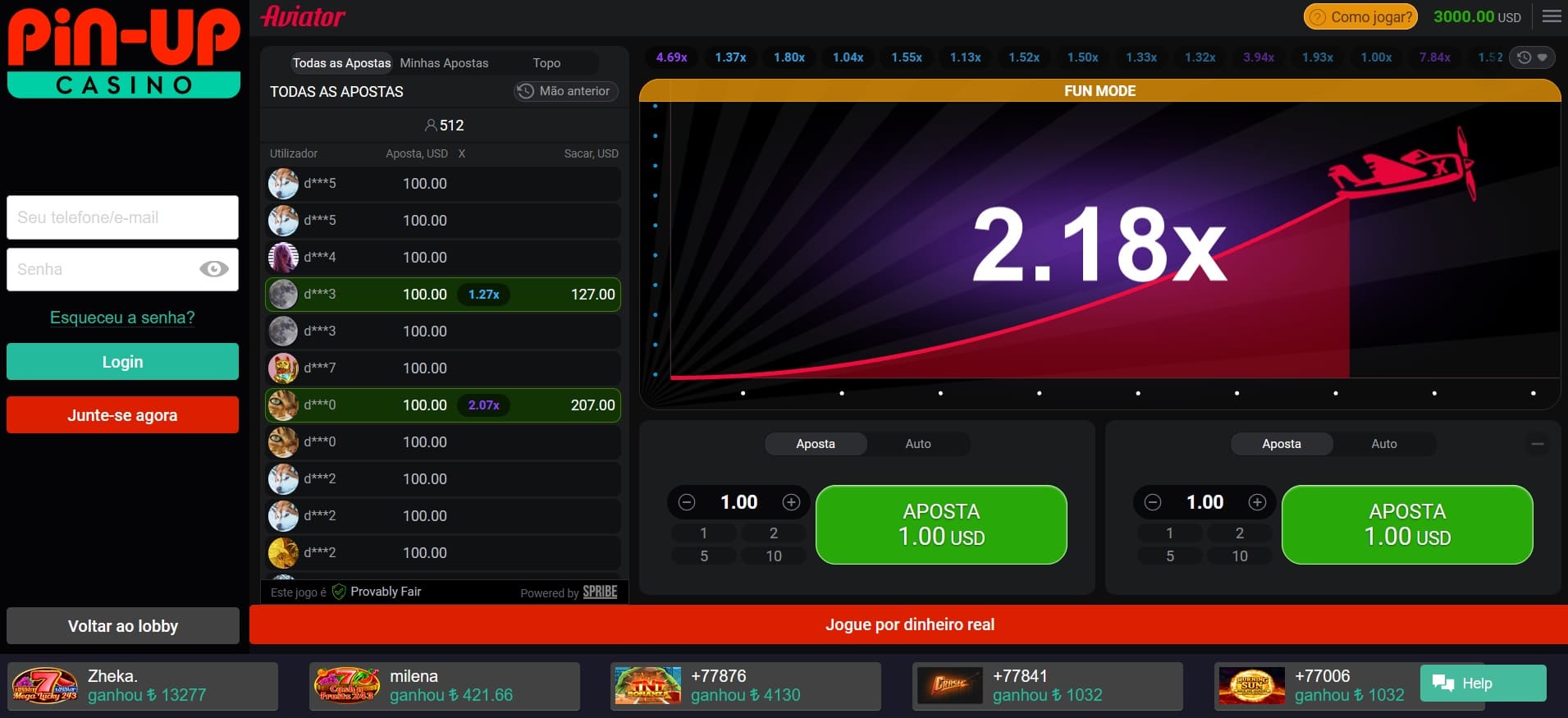The height and width of the screenshot is (718, 1568).
Task: Click the 1.27x cashout badge of d***3
Action: 484,295
